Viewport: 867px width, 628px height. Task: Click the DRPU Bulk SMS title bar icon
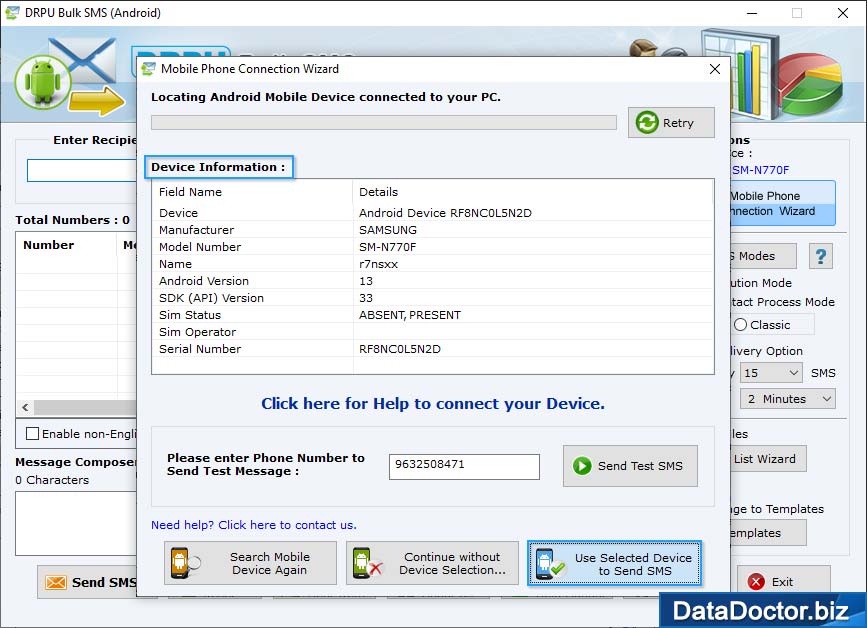click(x=12, y=12)
